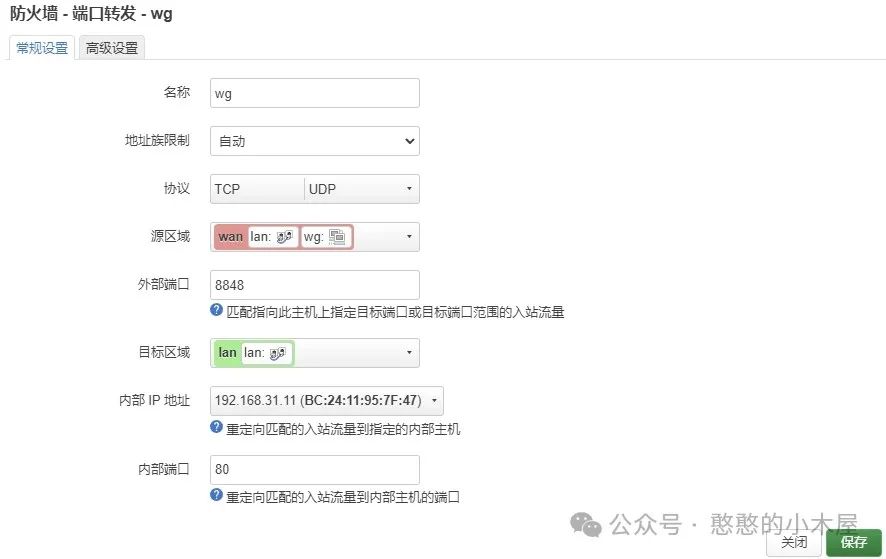This screenshot has width=886, height=559.
Task: Focus the 名称 input containing wg
Action: coord(315,93)
